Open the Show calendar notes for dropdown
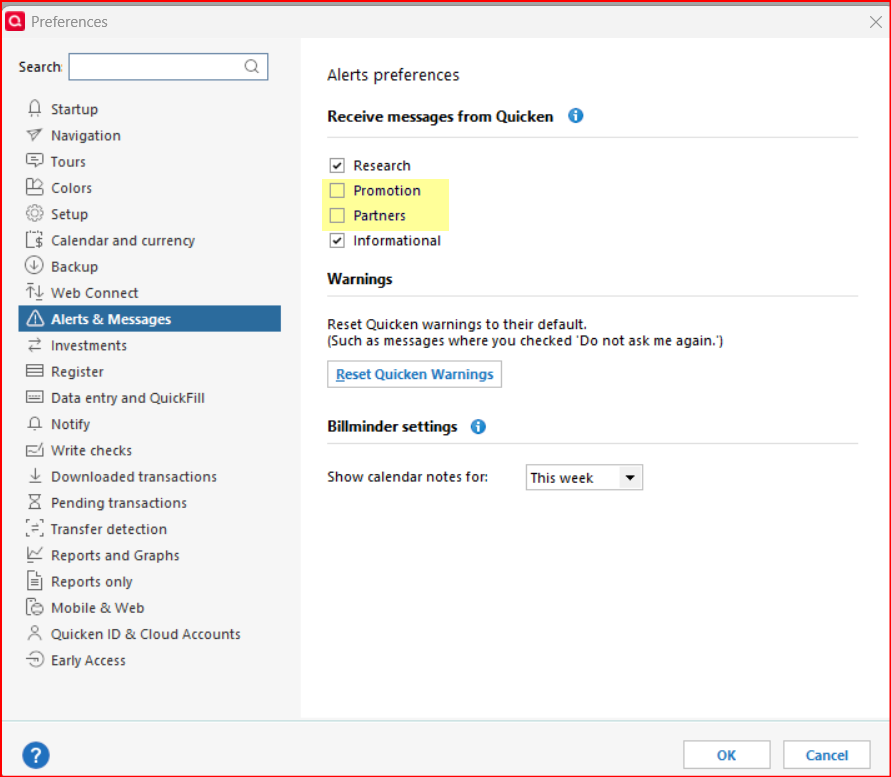Screen dimensions: 891x777 click(584, 477)
